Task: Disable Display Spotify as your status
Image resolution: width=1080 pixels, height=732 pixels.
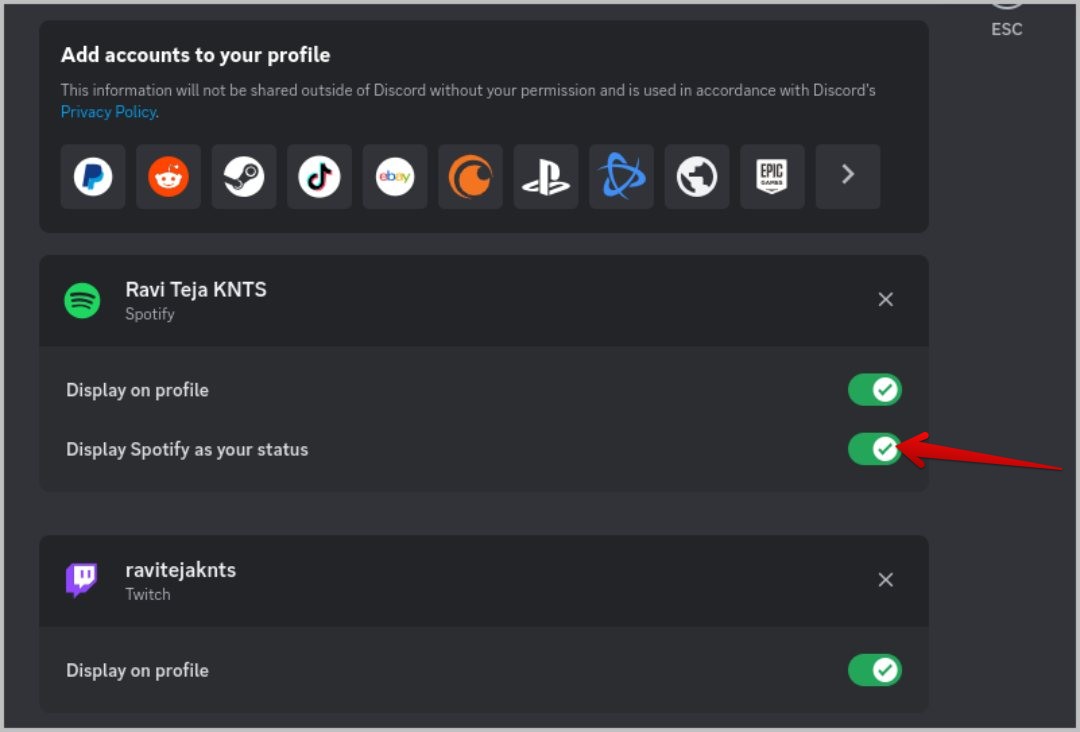Action: coord(875,449)
